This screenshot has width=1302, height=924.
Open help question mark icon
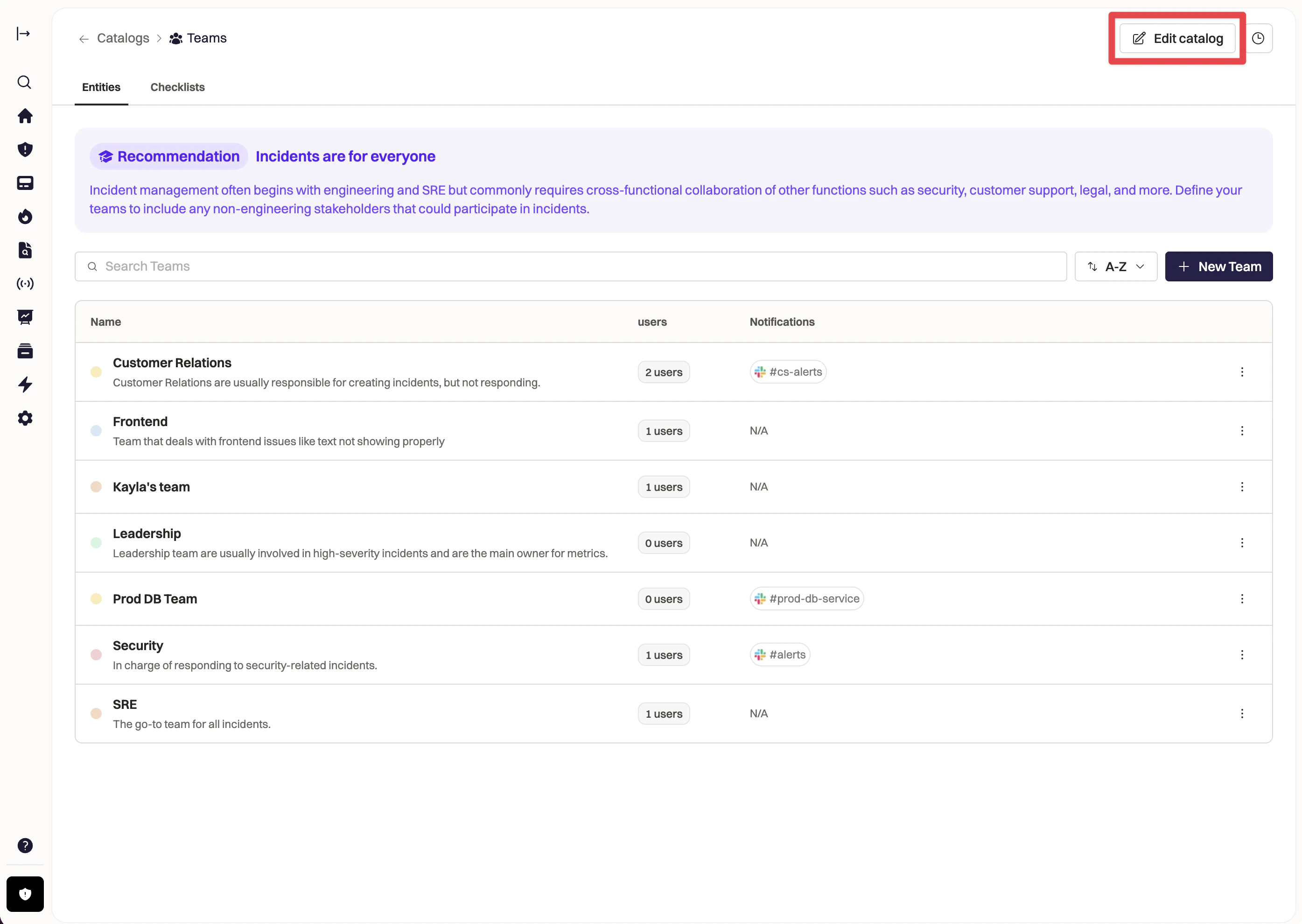24,846
